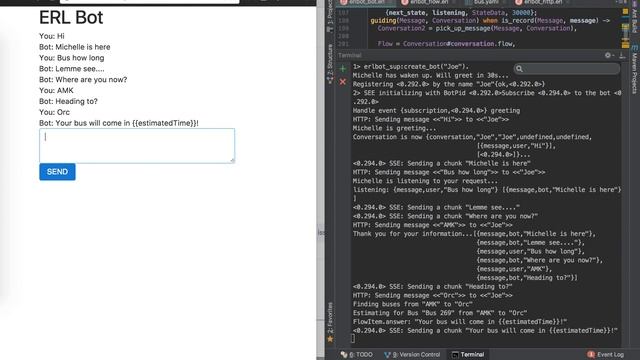Click the chat line 'Bot: Where are you now?'
The width and height of the screenshot is (640, 360).
(83, 80)
